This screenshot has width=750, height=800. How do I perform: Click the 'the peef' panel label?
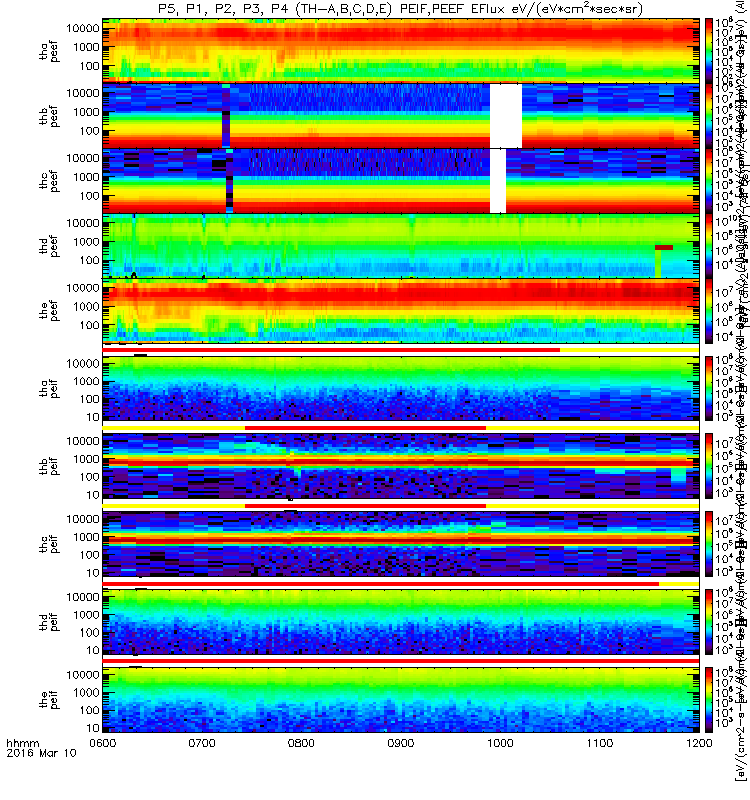[x=49, y=311]
